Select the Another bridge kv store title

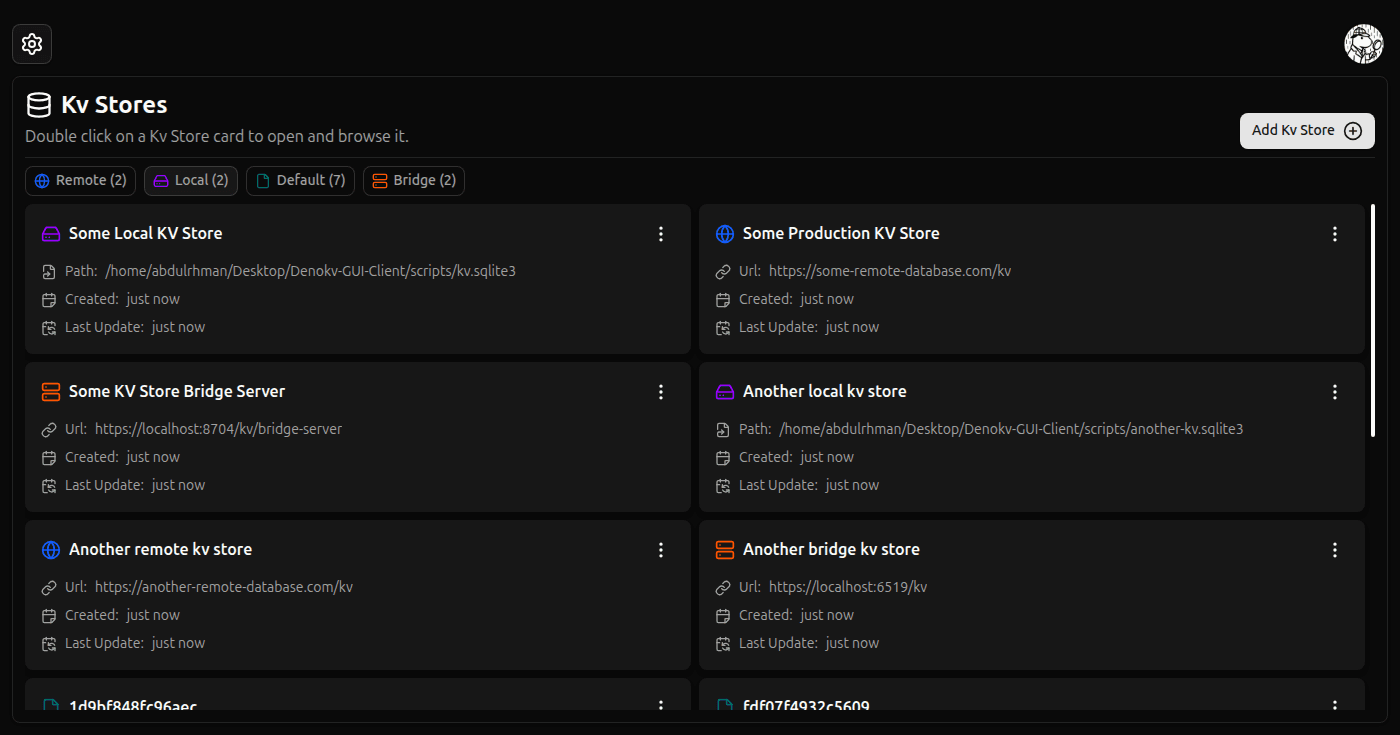coord(831,549)
